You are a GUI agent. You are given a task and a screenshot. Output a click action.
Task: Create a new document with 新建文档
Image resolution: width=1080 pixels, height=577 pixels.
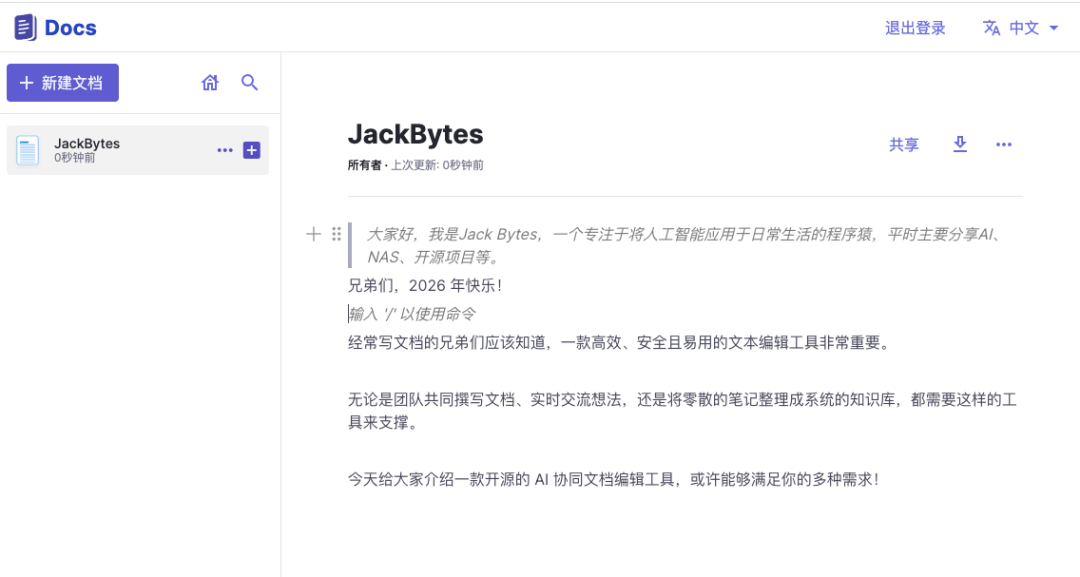click(x=63, y=83)
